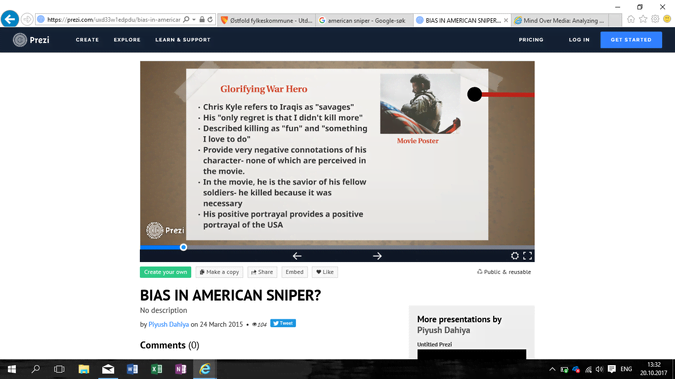
Task: Enter fullscreen presentation mode
Action: click(527, 256)
